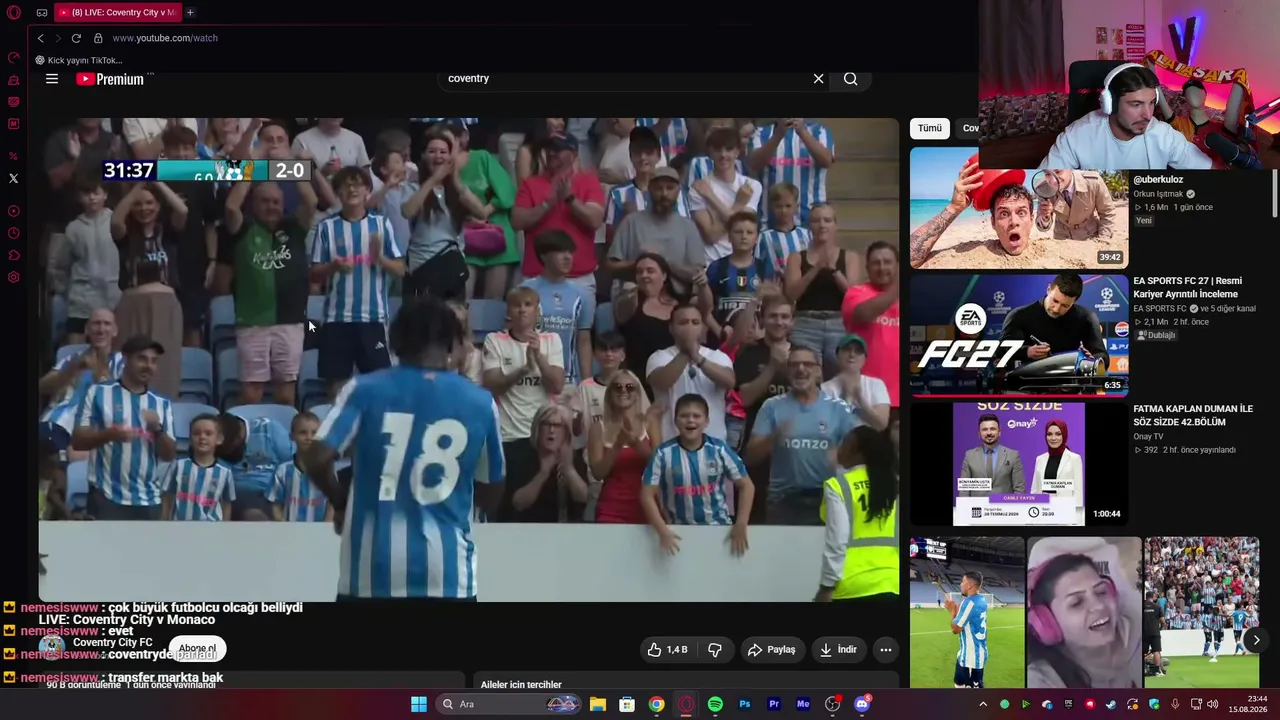Show site security info via lock icon
Image resolution: width=1280 pixels, height=720 pixels.
tap(98, 38)
